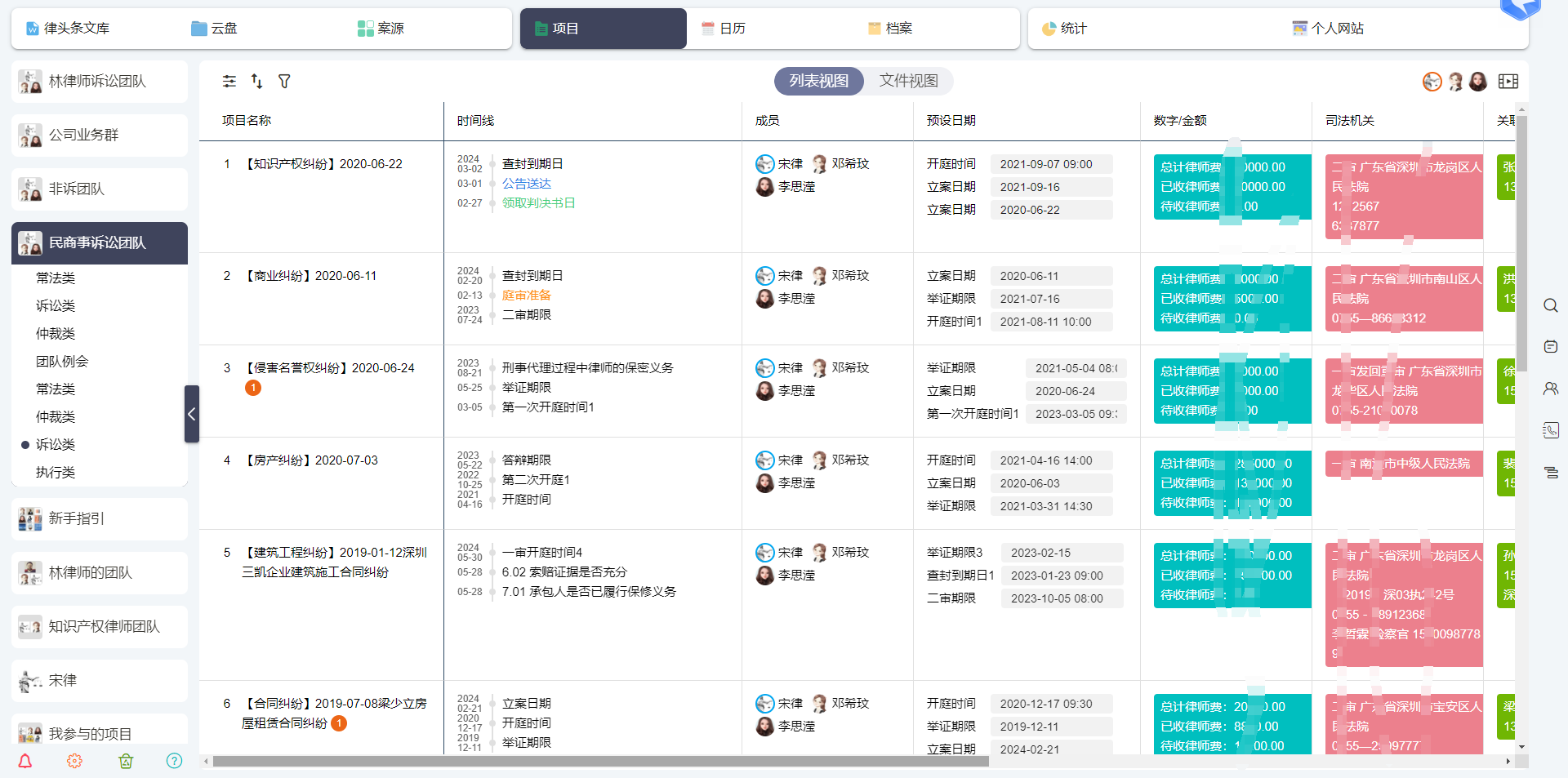
Task: Toggle the layout panel icon at top right
Action: click(x=1508, y=81)
